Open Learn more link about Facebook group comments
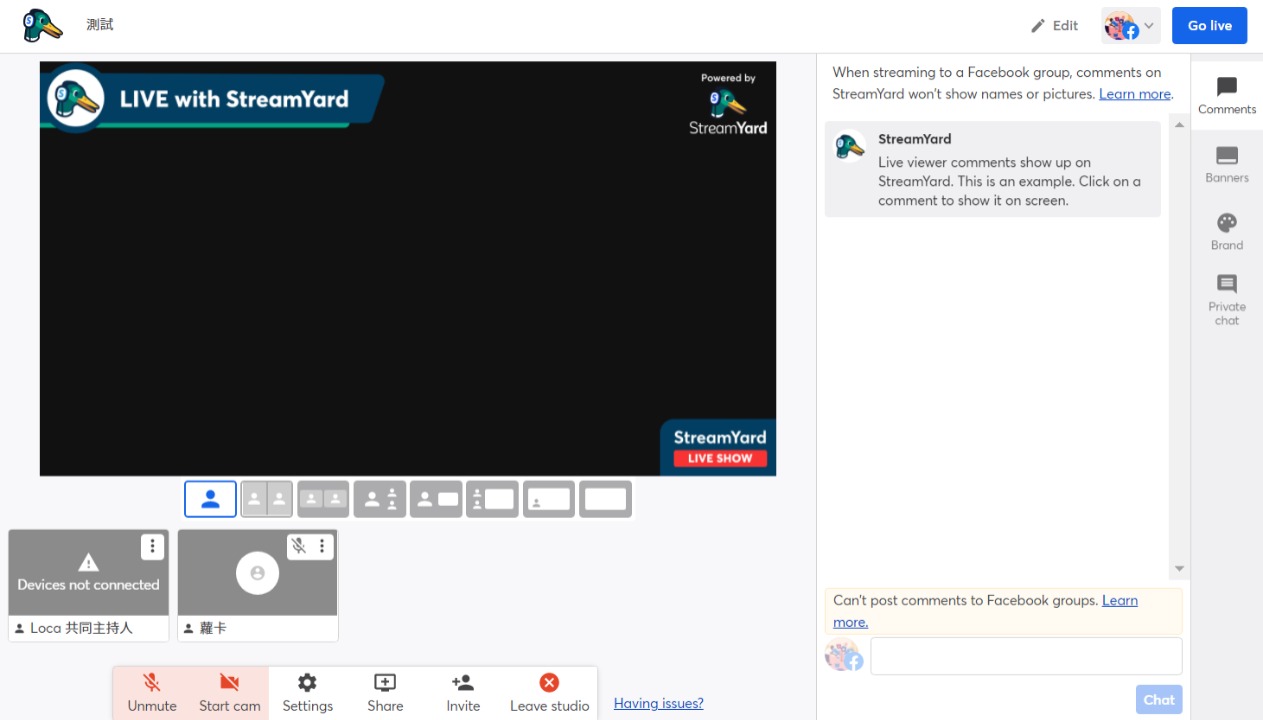 tap(1135, 94)
